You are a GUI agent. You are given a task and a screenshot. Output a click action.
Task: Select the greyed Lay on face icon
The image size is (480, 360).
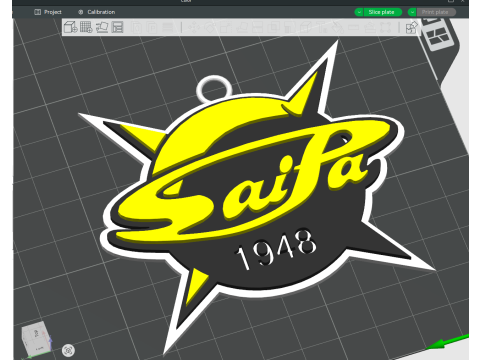pyautogui.click(x=241, y=27)
